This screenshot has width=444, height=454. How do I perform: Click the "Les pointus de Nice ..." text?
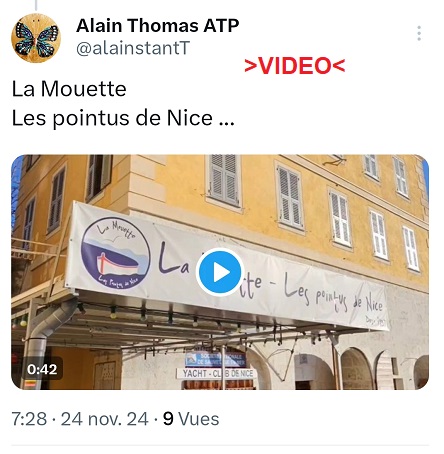click(x=123, y=118)
